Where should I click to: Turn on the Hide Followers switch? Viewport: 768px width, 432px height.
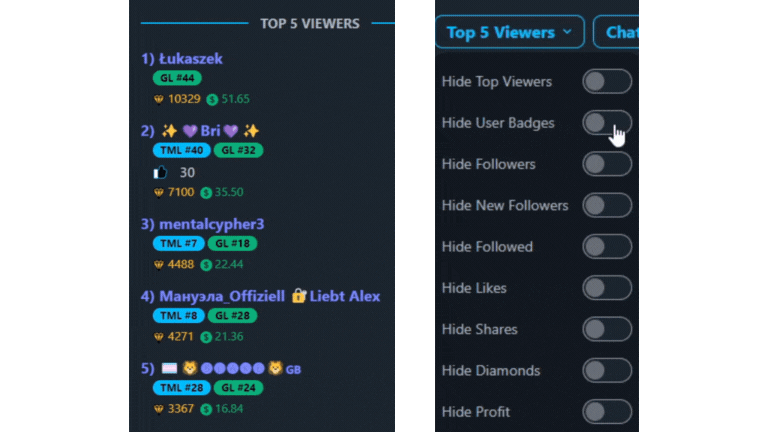(x=607, y=164)
